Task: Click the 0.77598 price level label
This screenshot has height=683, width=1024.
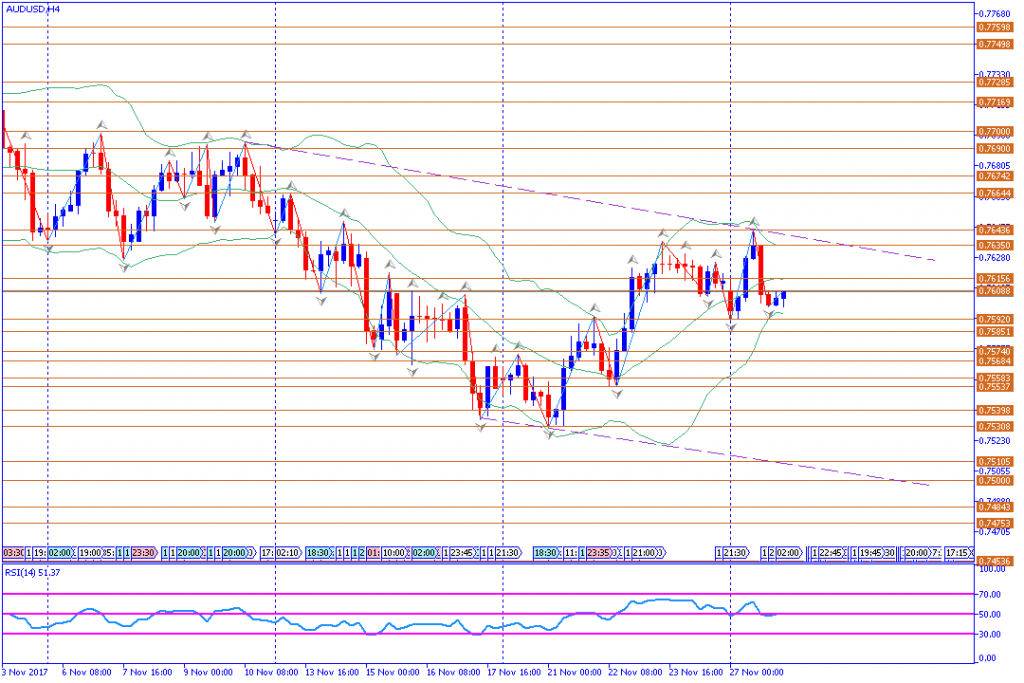Action: tap(994, 27)
